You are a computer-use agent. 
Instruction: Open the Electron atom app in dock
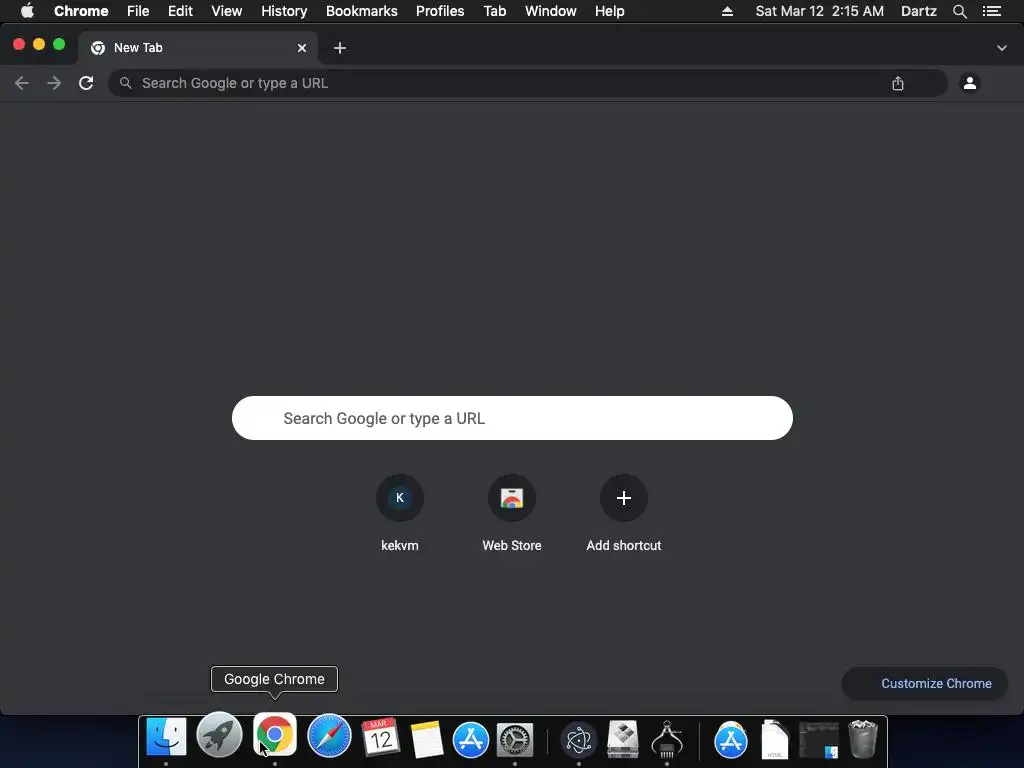coord(579,740)
